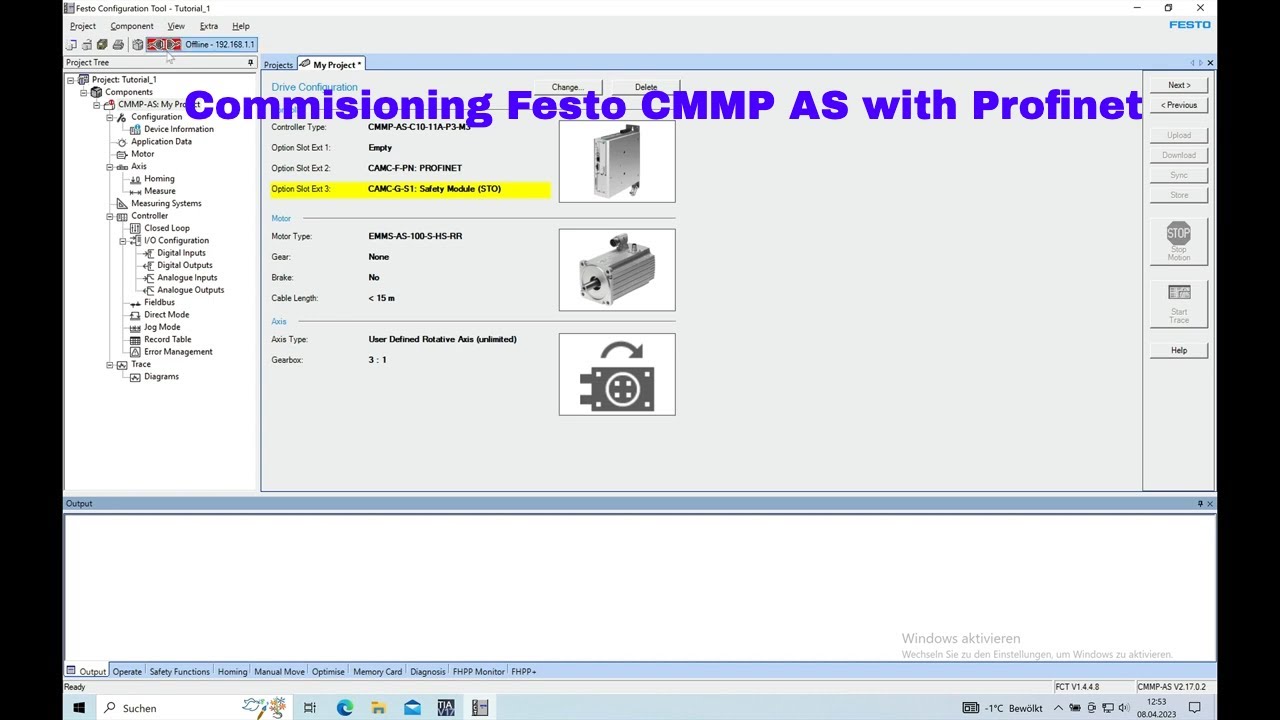Pin the Output panel
The image size is (1280, 720).
[x=1200, y=504]
